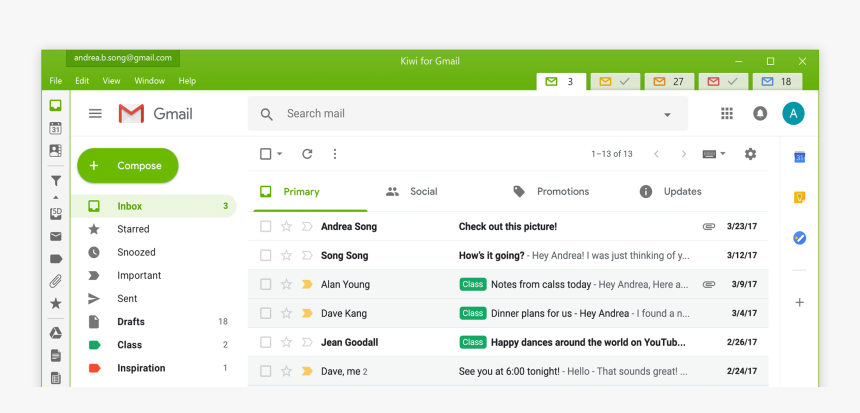
Task: Check the Dave Kang email checkbox
Action: coord(265,313)
